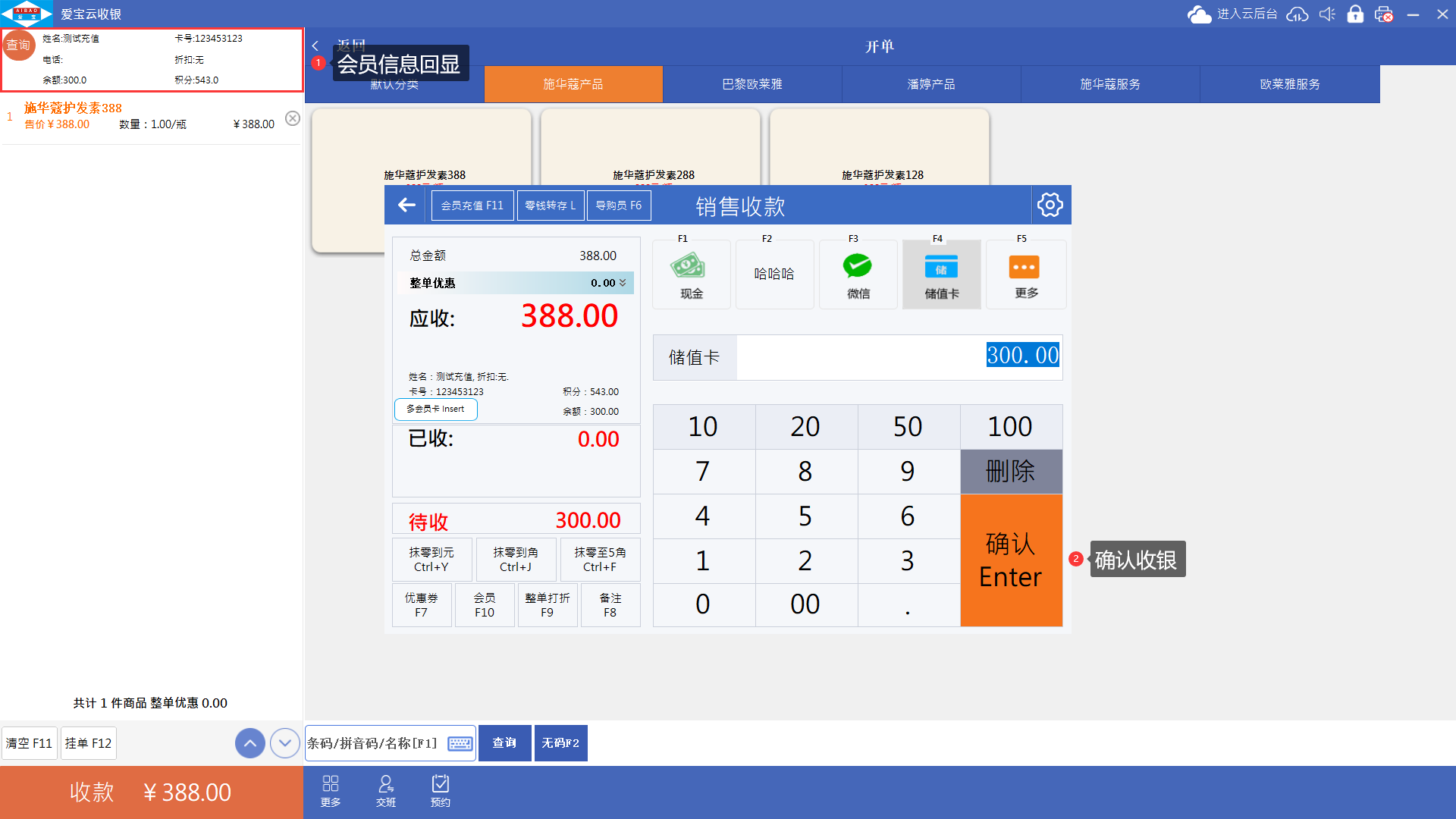Switch to 巴黎欧莱雅 category tab
The image size is (1456, 819).
click(x=752, y=84)
